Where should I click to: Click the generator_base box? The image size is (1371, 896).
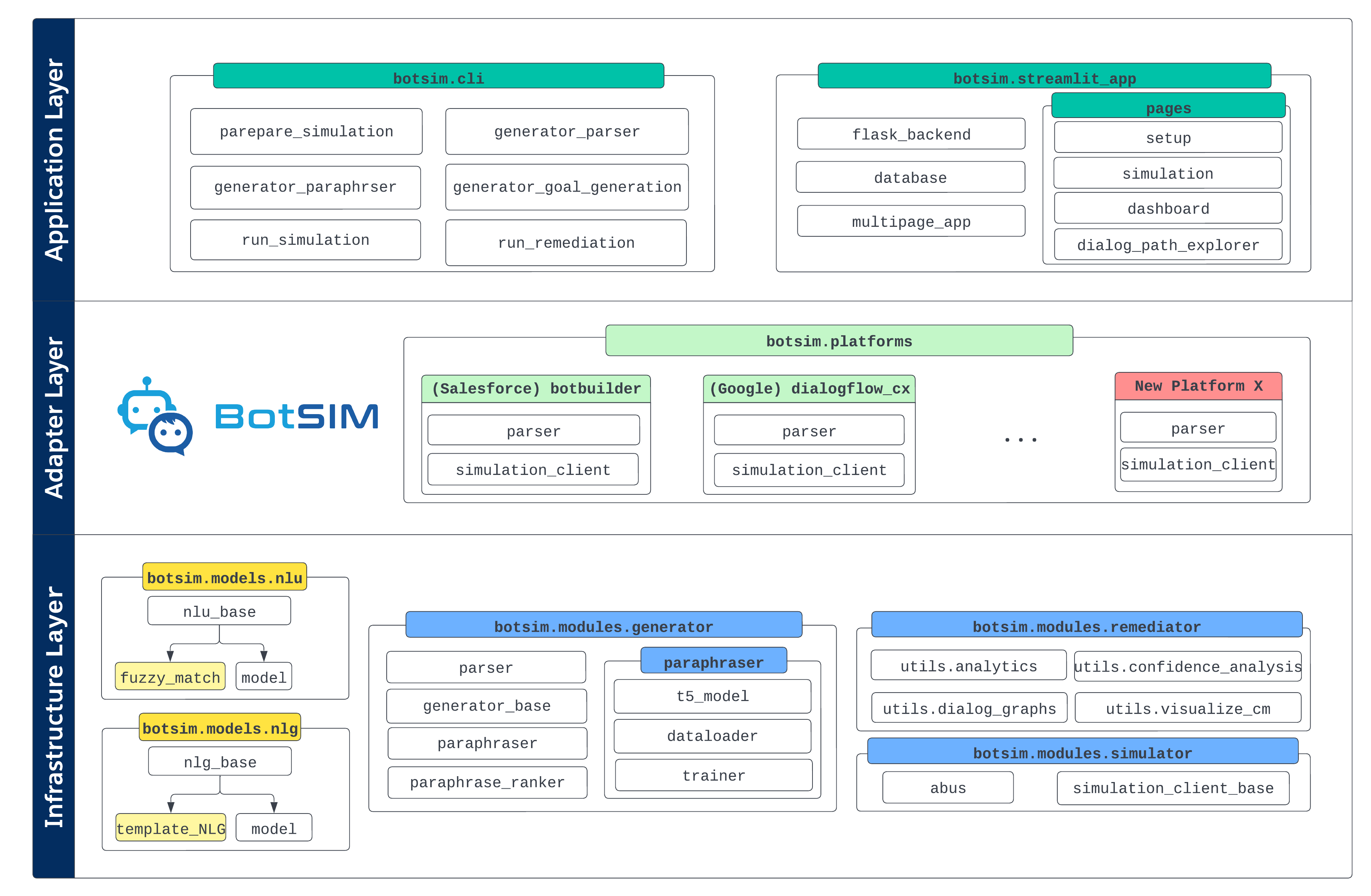point(486,706)
